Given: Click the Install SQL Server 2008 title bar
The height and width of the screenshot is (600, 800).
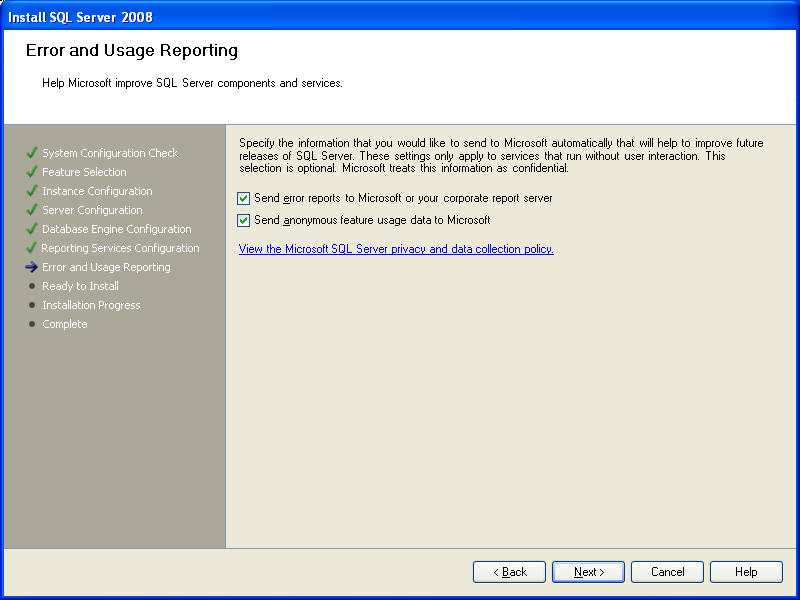Looking at the screenshot, I should (x=400, y=17).
